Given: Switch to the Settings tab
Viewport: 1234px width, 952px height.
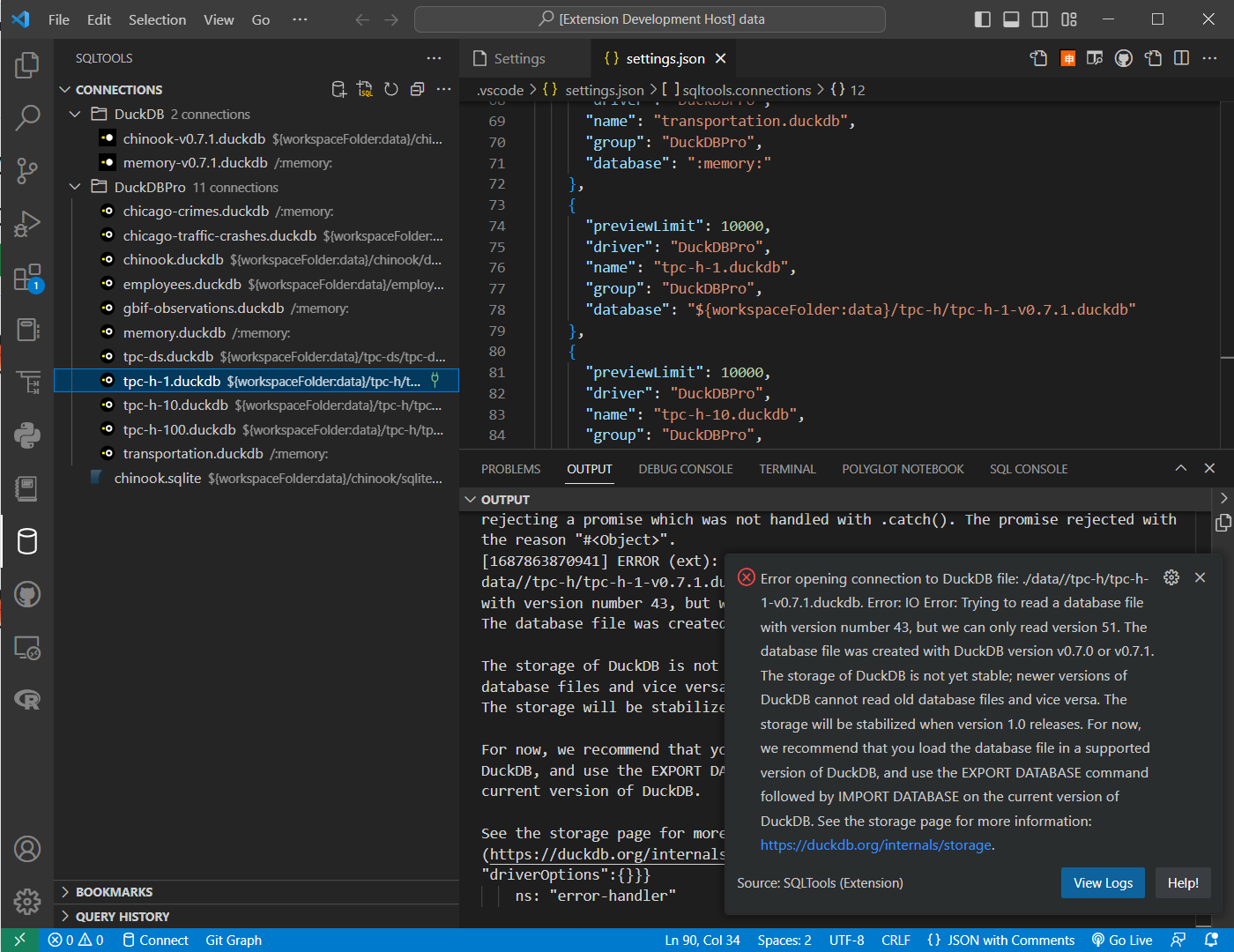Looking at the screenshot, I should (x=519, y=58).
